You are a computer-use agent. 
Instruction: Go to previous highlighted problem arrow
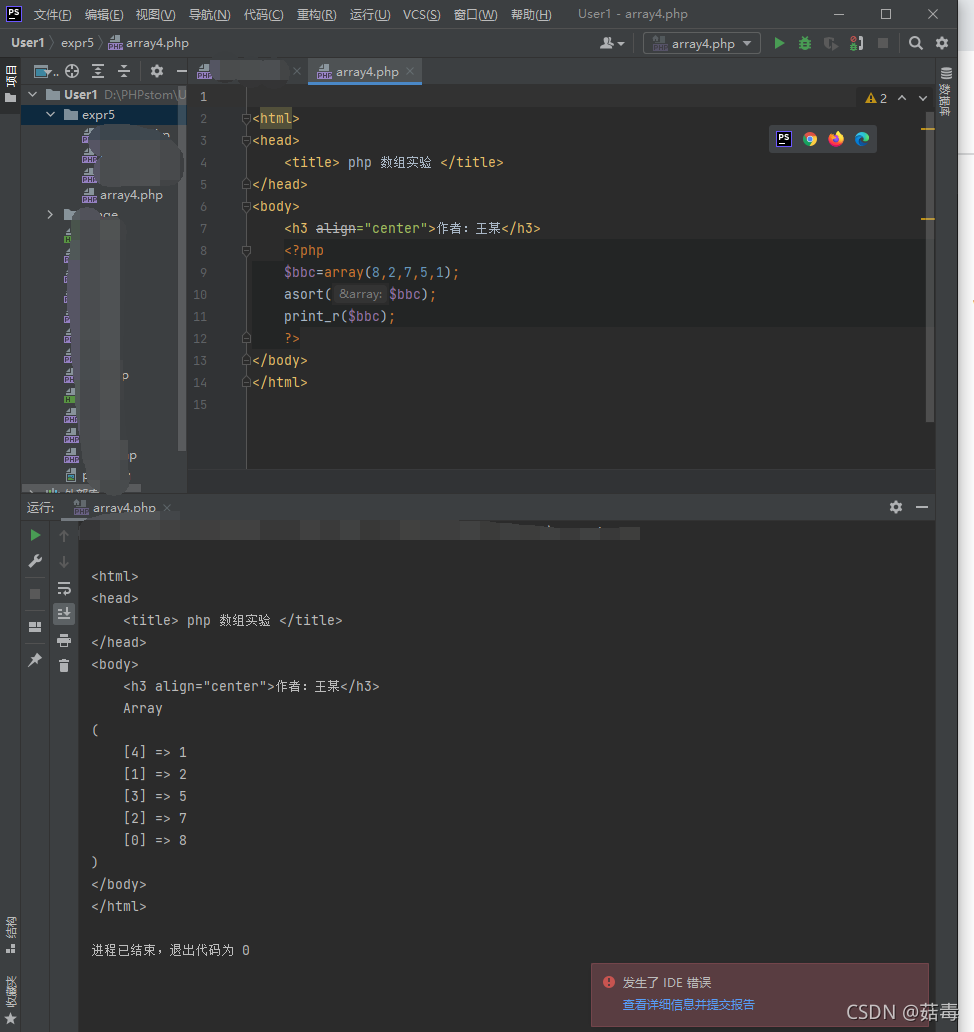point(902,98)
